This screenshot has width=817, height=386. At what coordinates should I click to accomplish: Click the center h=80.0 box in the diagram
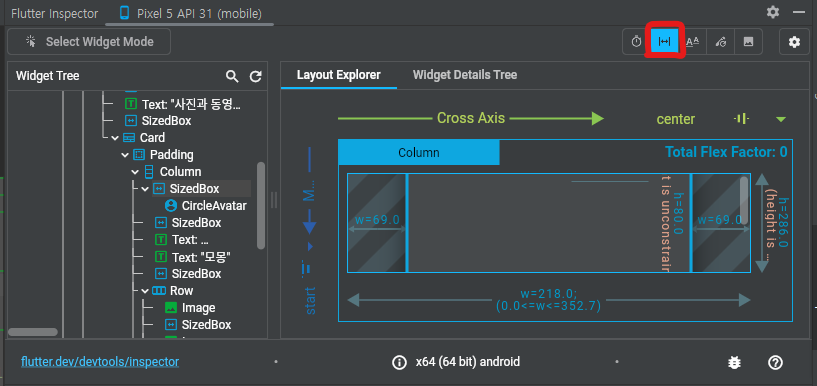549,223
